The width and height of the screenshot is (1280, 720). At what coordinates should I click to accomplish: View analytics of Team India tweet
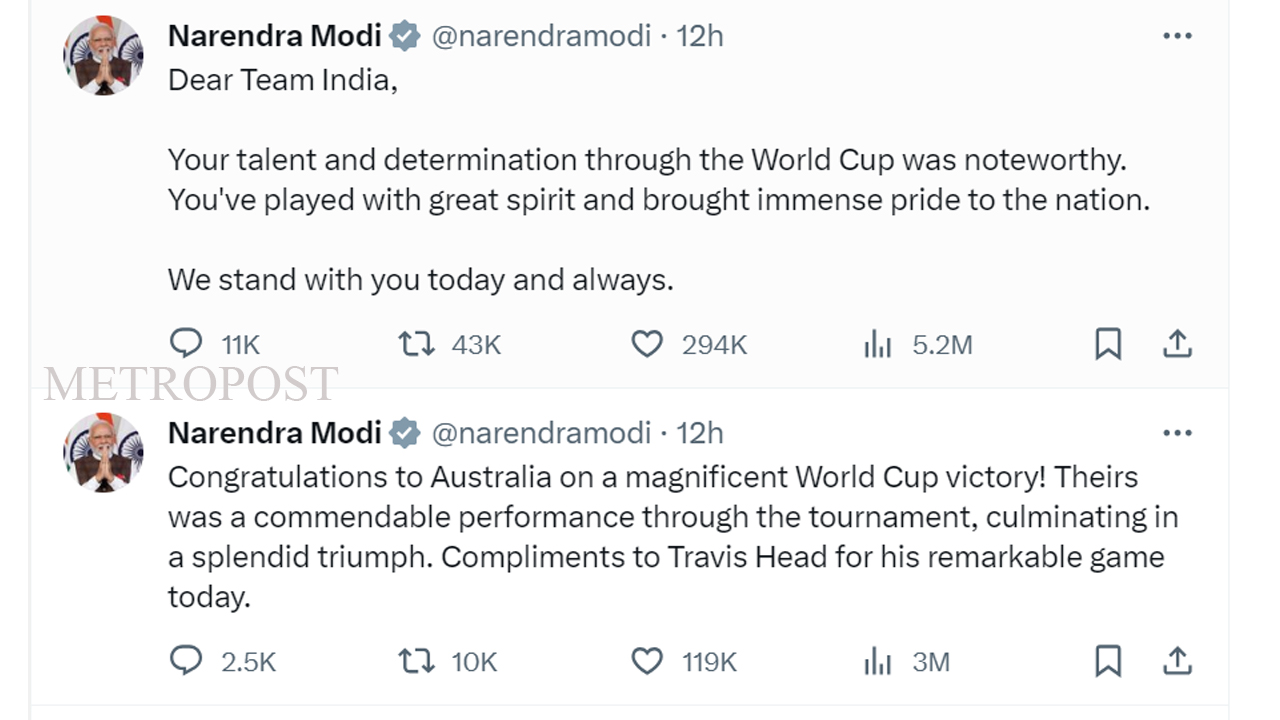pyautogui.click(x=877, y=345)
